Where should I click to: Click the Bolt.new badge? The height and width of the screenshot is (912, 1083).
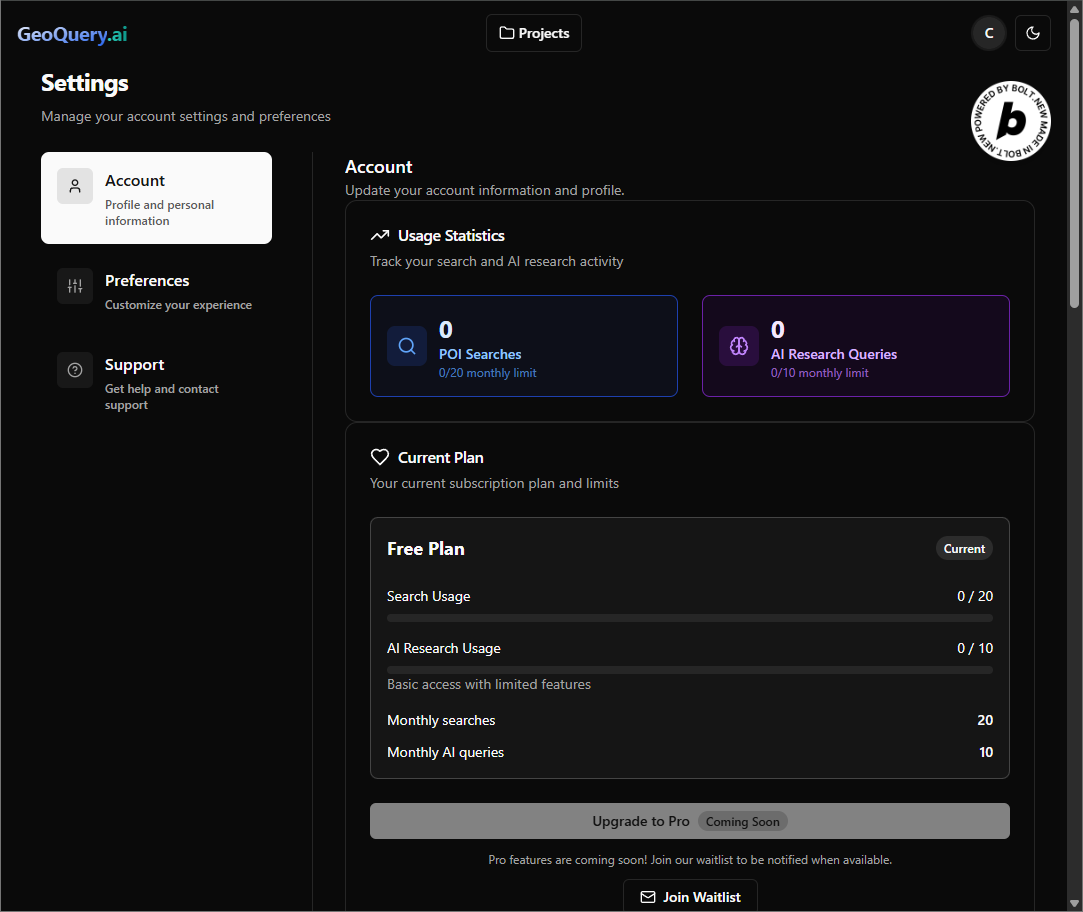coord(1010,121)
